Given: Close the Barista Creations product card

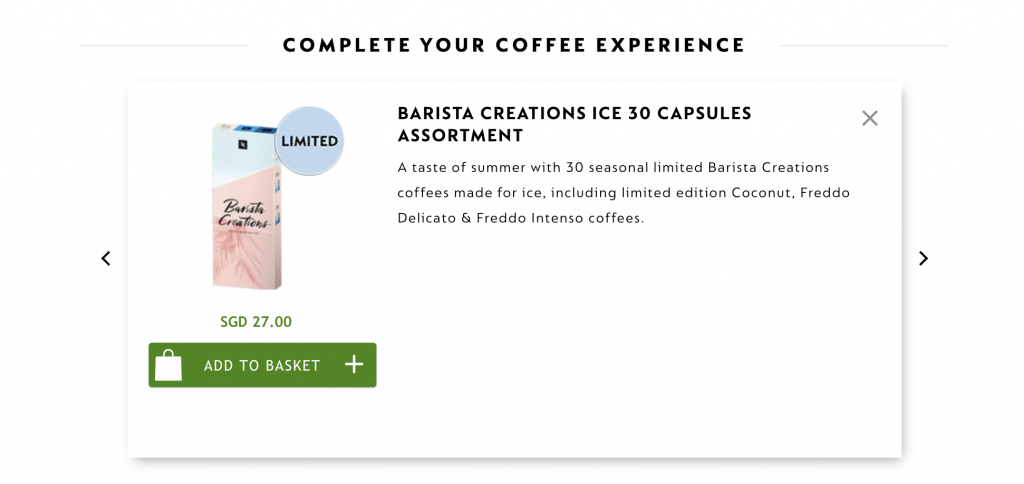Looking at the screenshot, I should pos(870,118).
